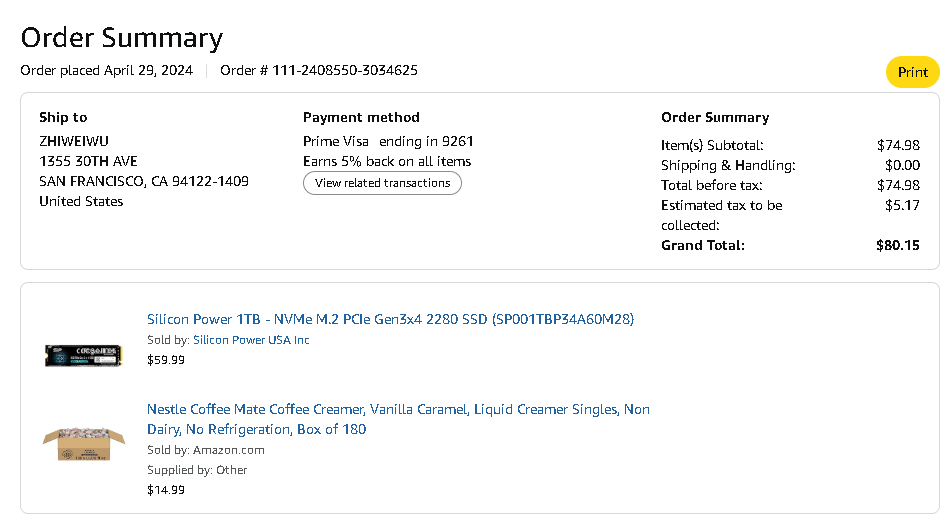Visit the Silicon Power USA Inc seller page
The image size is (952, 525).
[251, 340]
